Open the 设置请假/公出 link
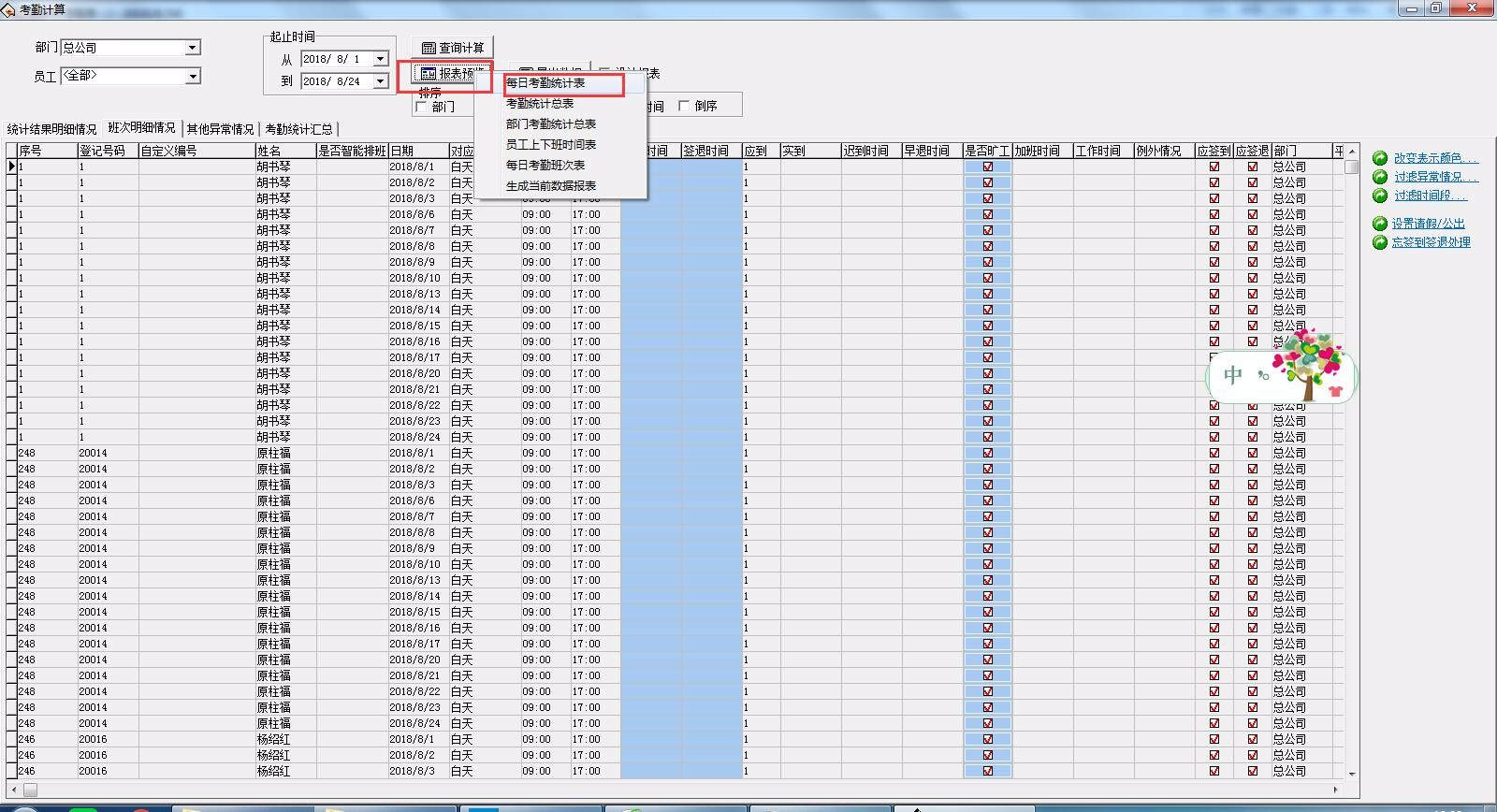 point(1428,224)
